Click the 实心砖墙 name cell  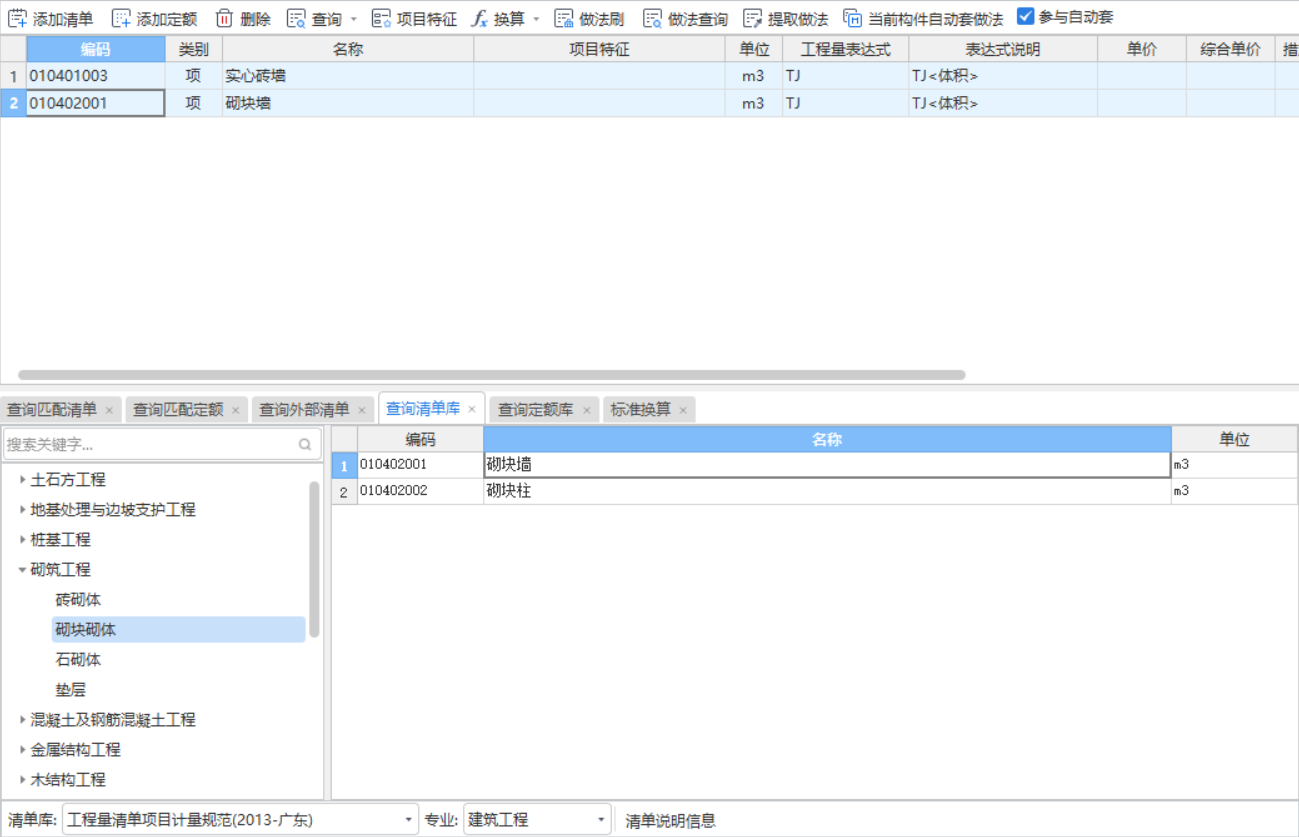tap(348, 76)
